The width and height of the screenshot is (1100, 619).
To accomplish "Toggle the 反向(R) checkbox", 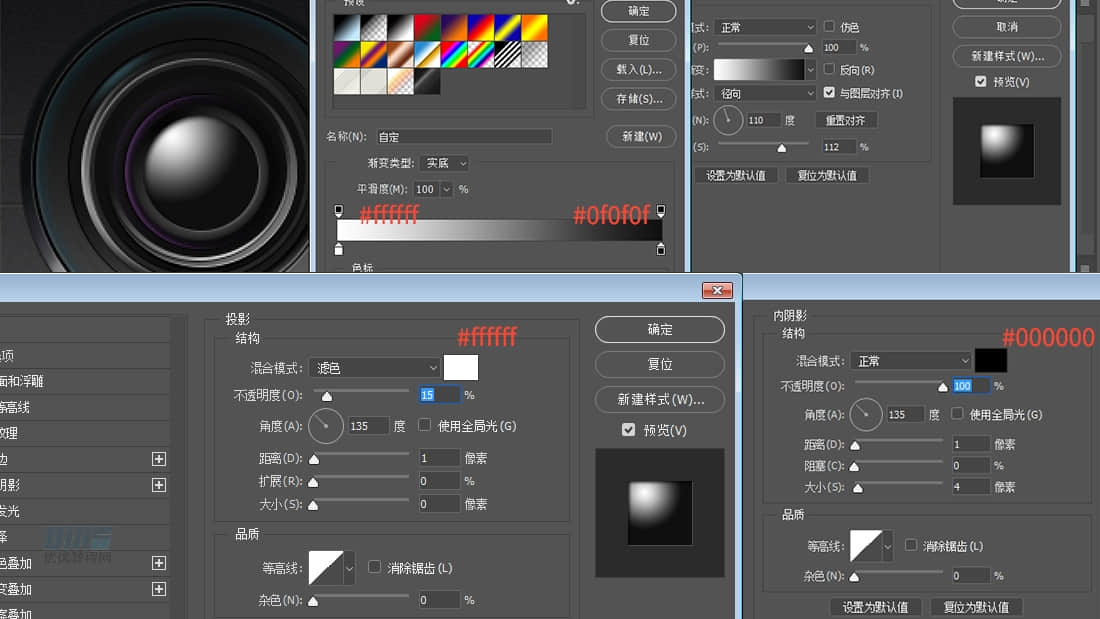I will coord(829,69).
